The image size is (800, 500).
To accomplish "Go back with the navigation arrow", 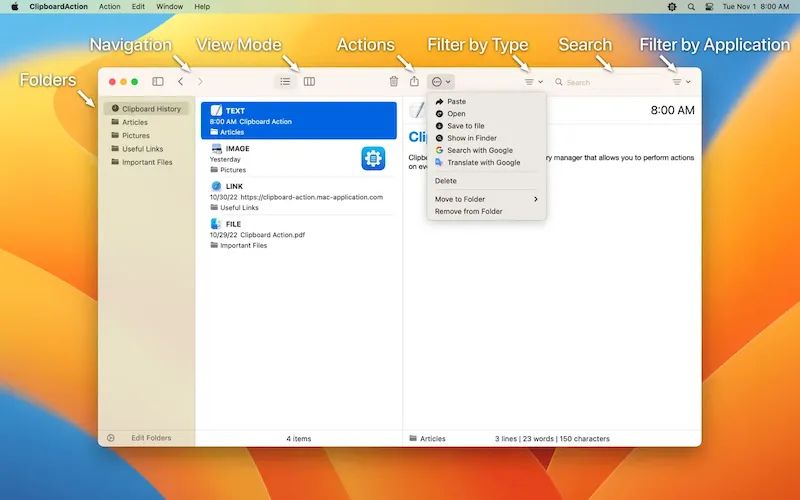I will pos(180,82).
